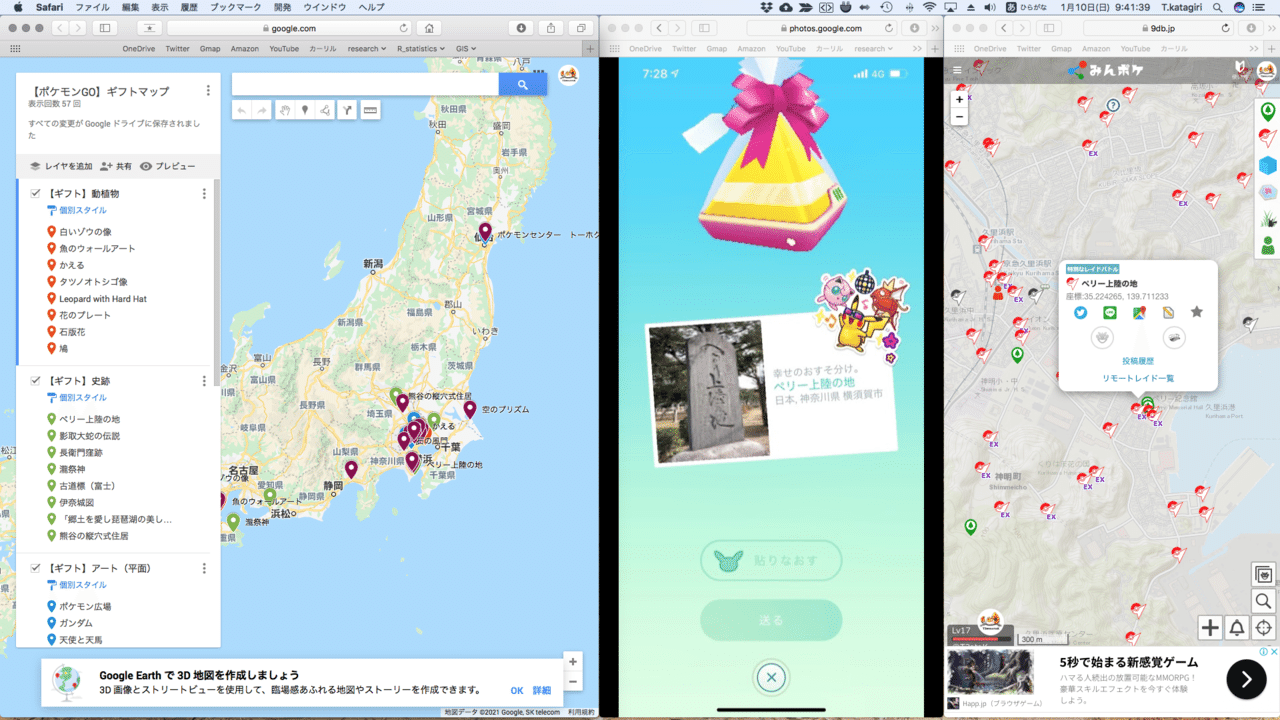Viewport: 1280px width, 720px height.
Task: Zoom out on the みんポケ map
Action: (960, 117)
